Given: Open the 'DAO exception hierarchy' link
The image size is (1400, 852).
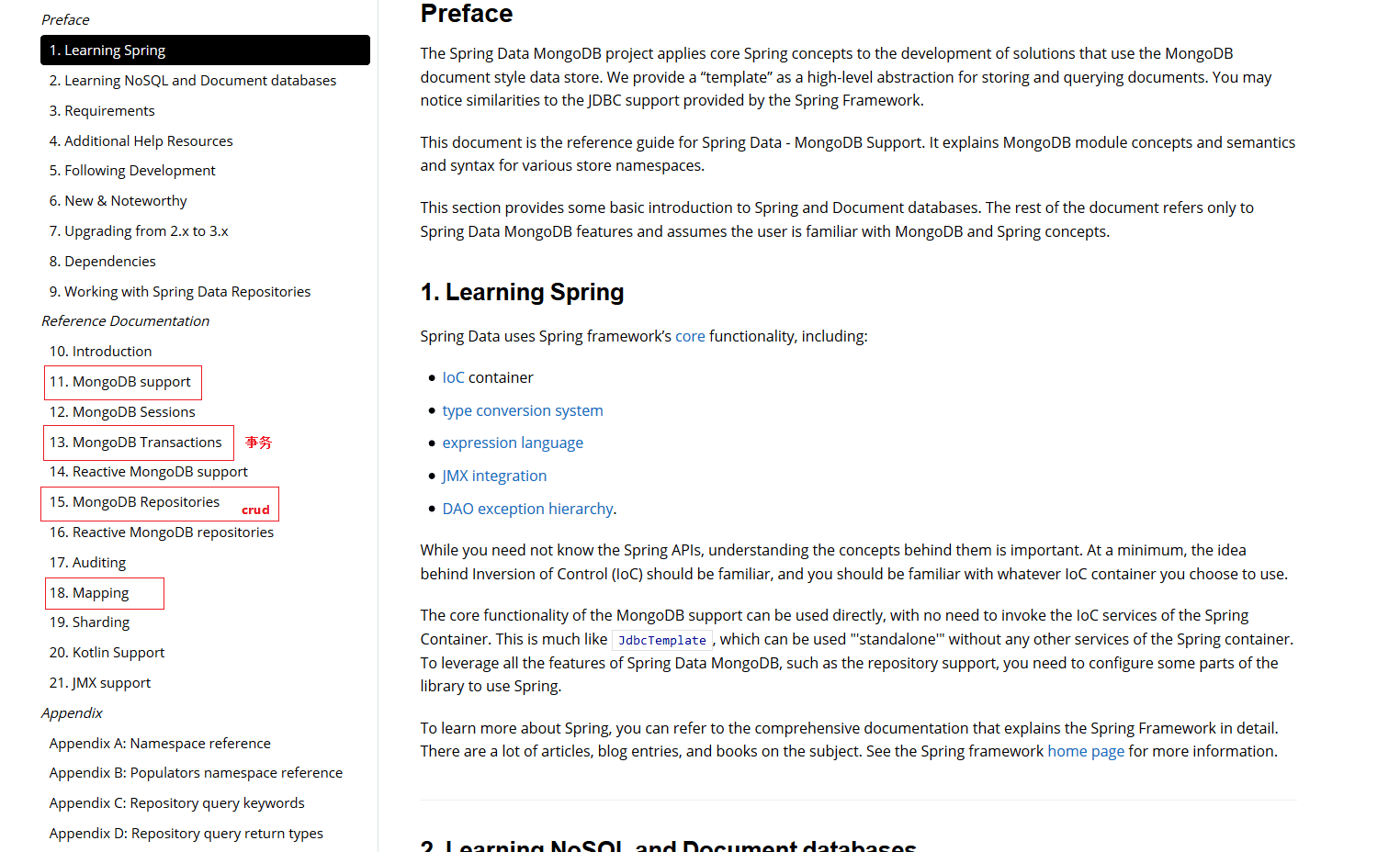Looking at the screenshot, I should point(527,508).
